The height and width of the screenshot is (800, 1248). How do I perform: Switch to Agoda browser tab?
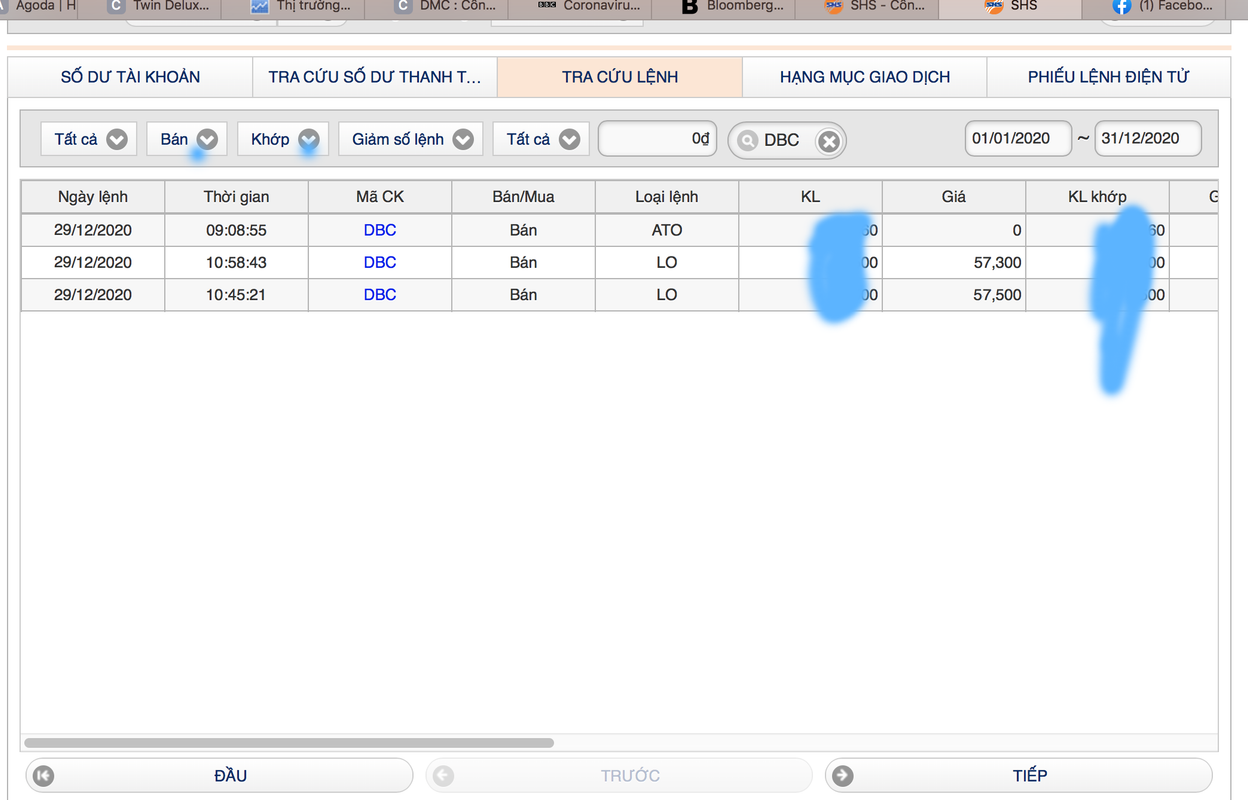point(38,8)
